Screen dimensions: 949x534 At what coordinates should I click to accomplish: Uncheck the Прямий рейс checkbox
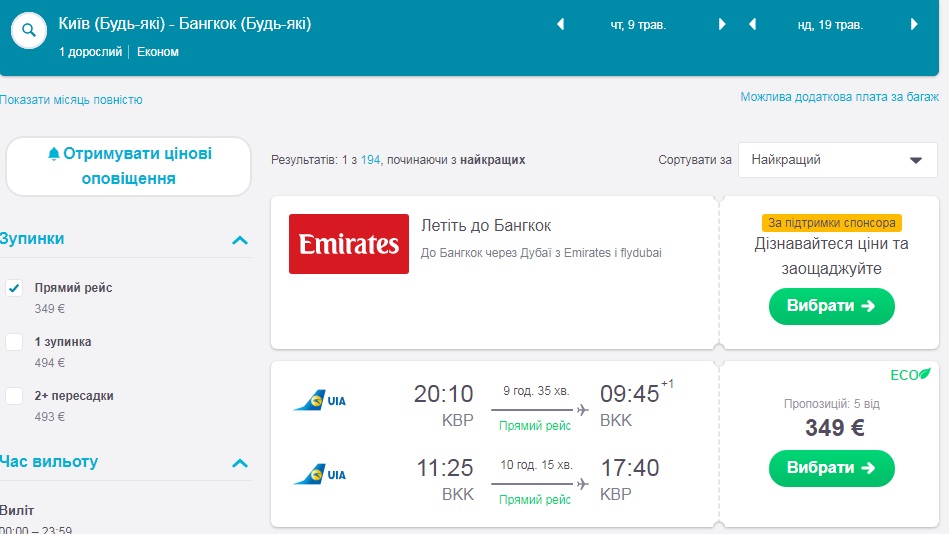(14, 288)
